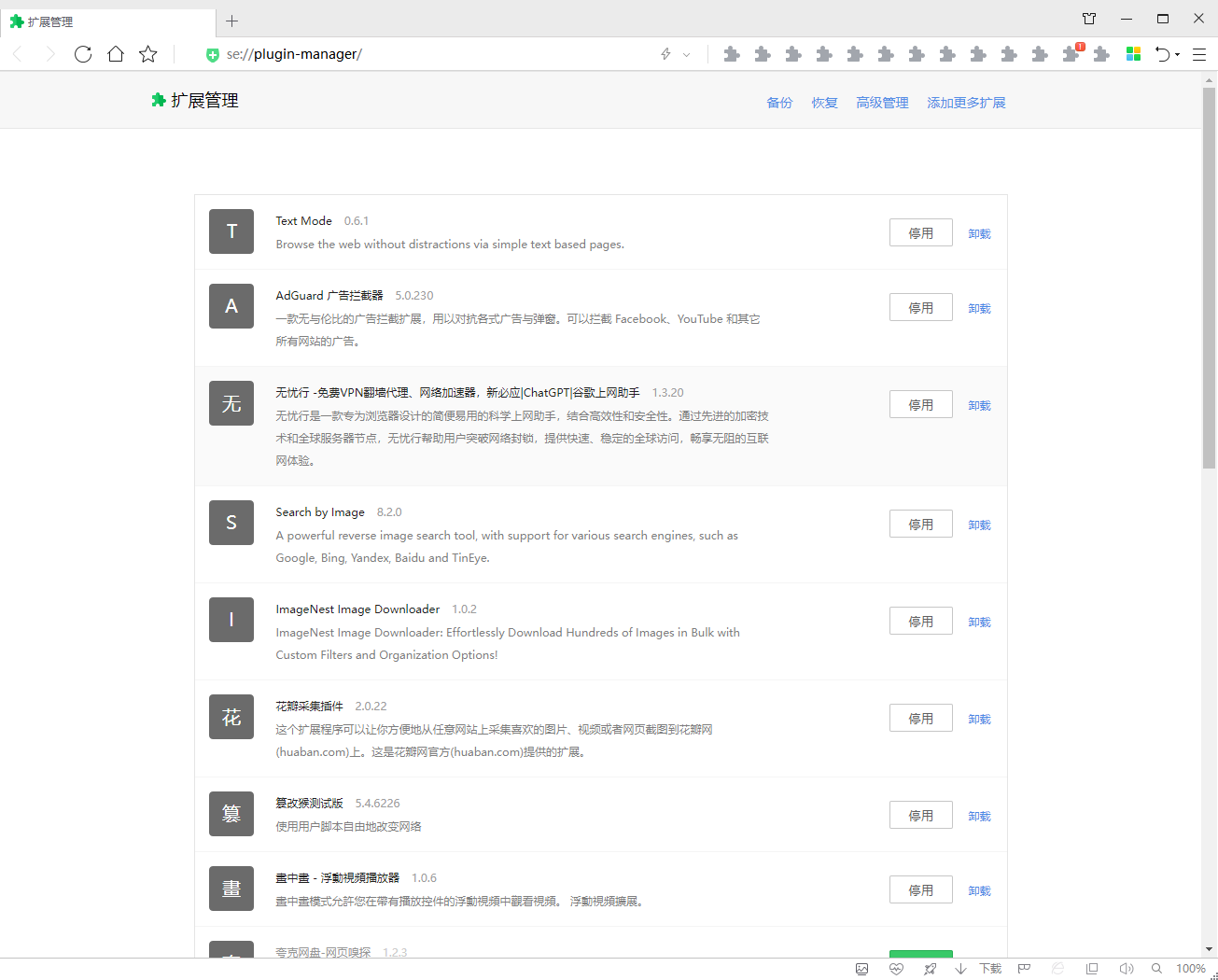Go to the browser home page icon

[x=116, y=54]
